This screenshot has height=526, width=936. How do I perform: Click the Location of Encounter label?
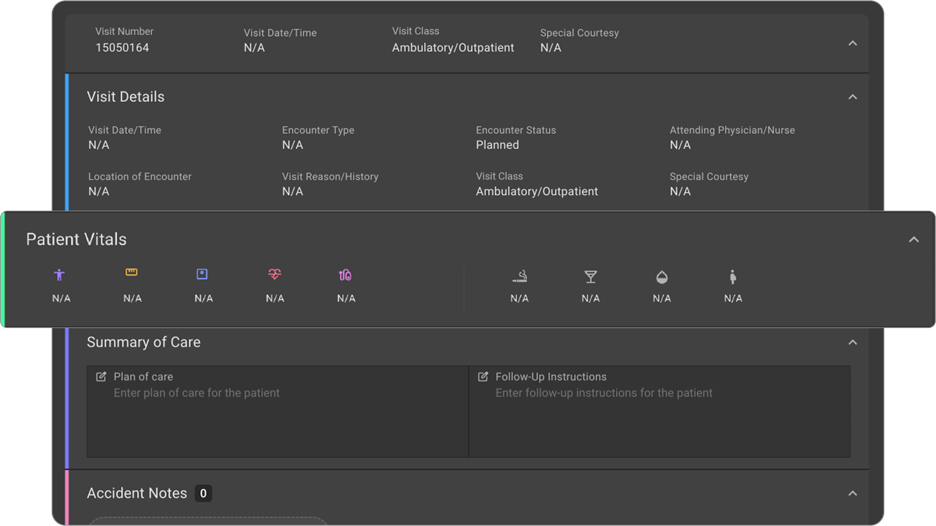pos(140,177)
